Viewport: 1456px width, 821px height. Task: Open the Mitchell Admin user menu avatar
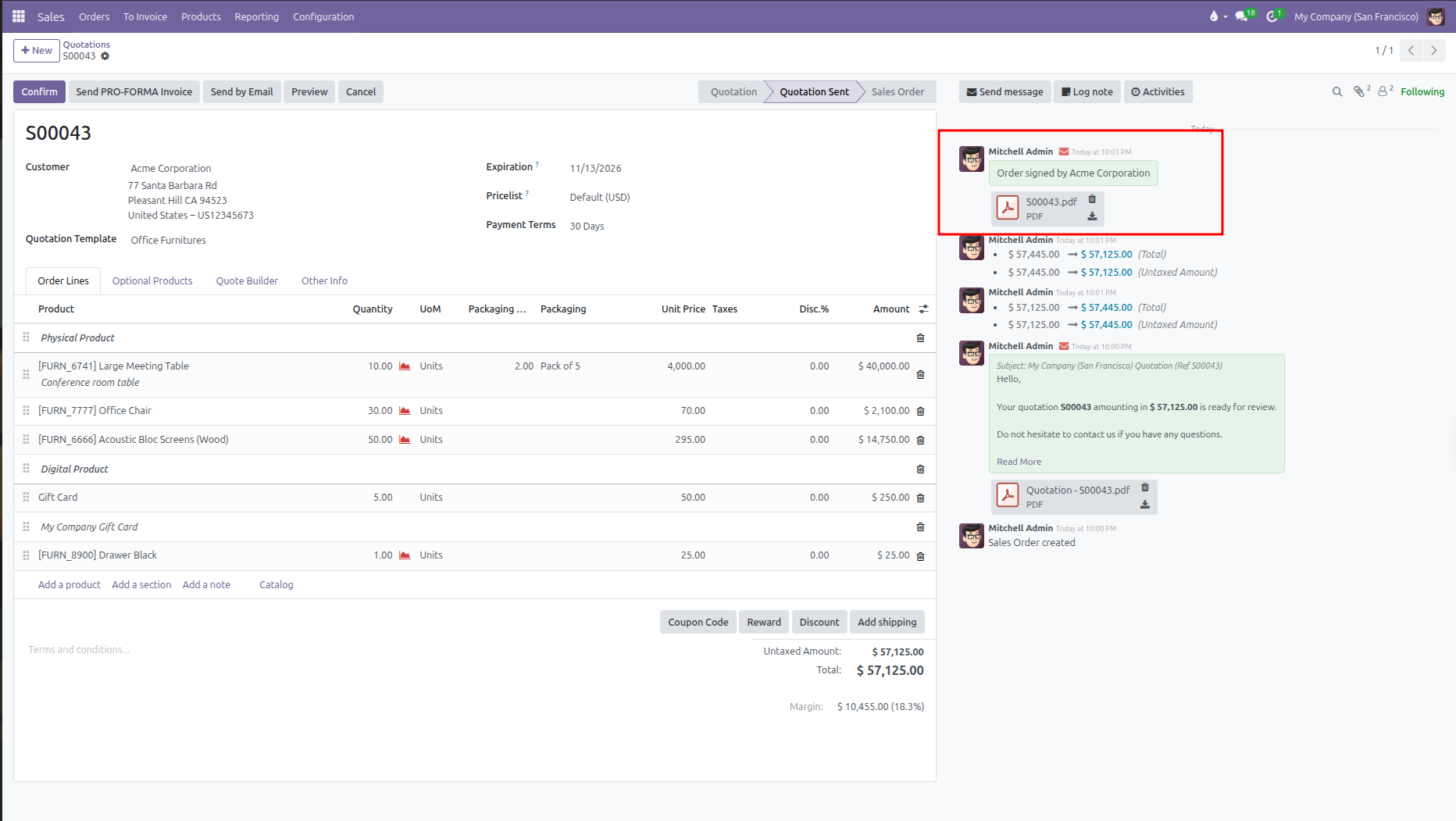[1436, 16]
